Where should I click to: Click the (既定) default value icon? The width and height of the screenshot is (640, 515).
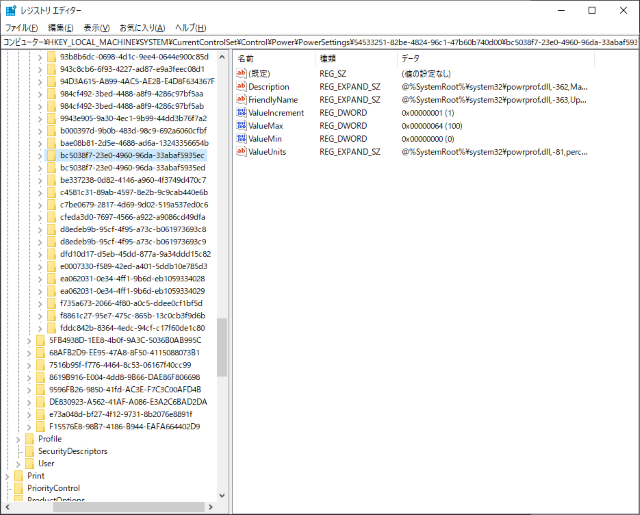pyautogui.click(x=241, y=74)
